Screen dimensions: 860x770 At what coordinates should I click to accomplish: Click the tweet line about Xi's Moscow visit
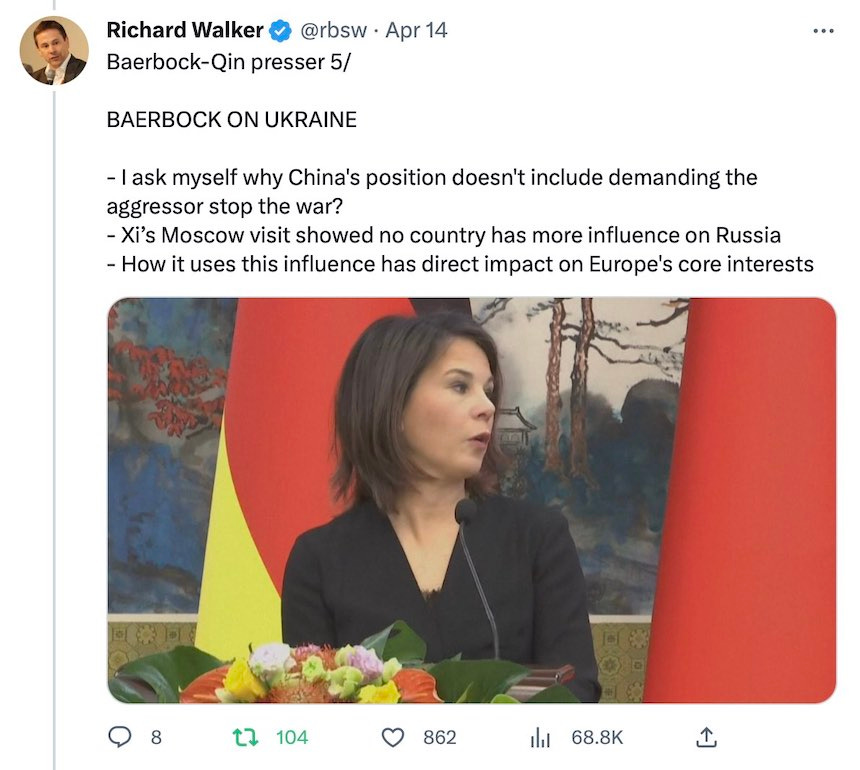tap(444, 235)
